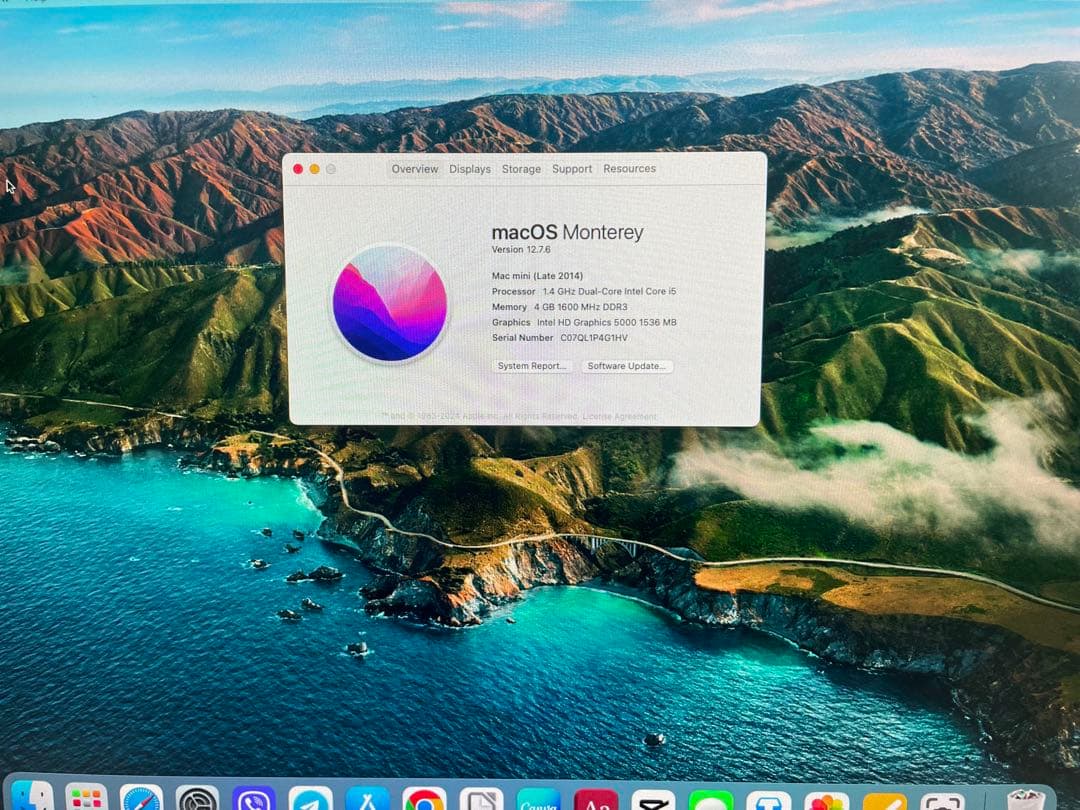Switch to the Displays tab
The height and width of the screenshot is (810, 1080).
click(x=470, y=169)
